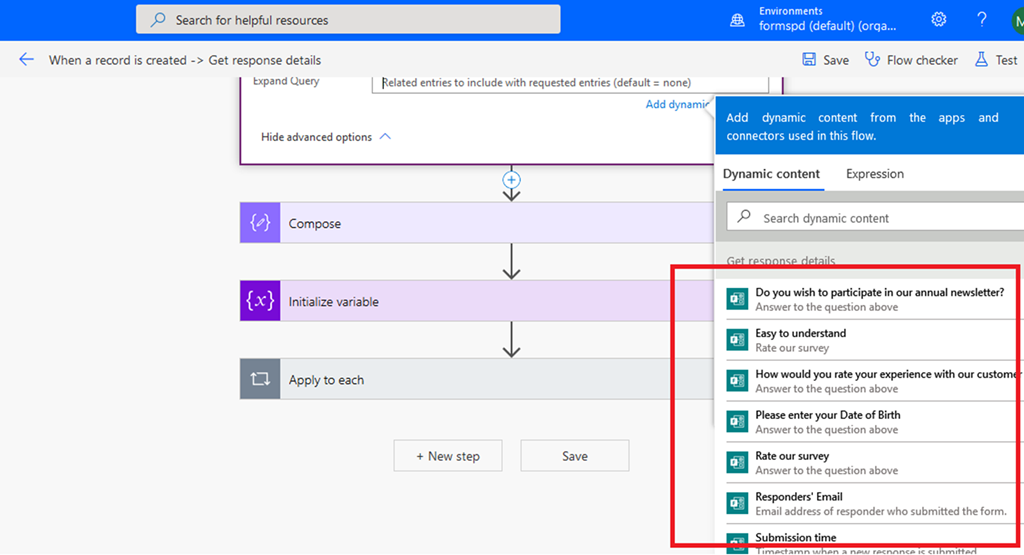Image resolution: width=1024 pixels, height=555 pixels.
Task: Click the back arrow next to flow title
Action: tap(26, 60)
